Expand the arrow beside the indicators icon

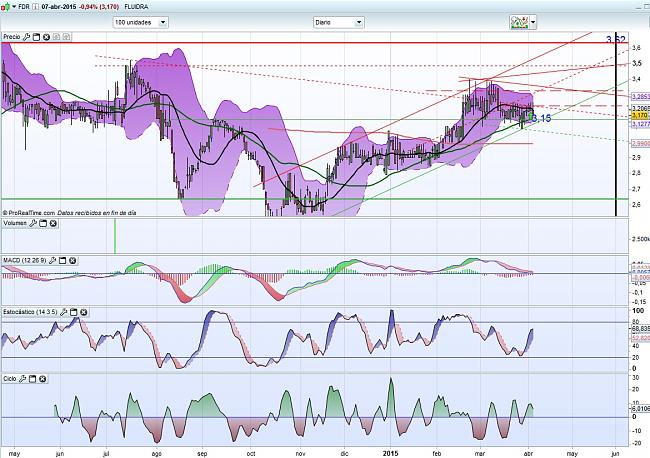click(x=533, y=22)
